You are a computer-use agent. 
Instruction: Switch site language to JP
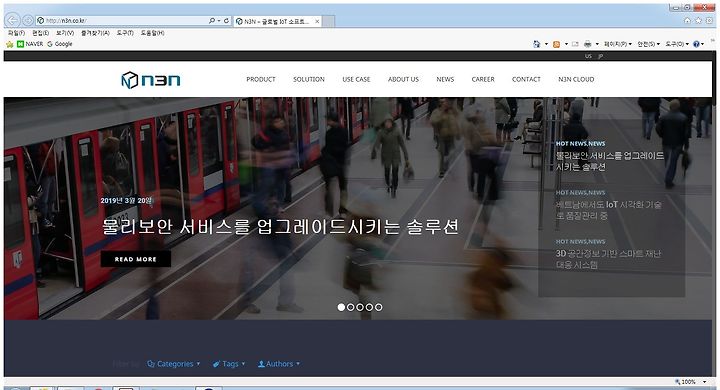[x=600, y=56]
